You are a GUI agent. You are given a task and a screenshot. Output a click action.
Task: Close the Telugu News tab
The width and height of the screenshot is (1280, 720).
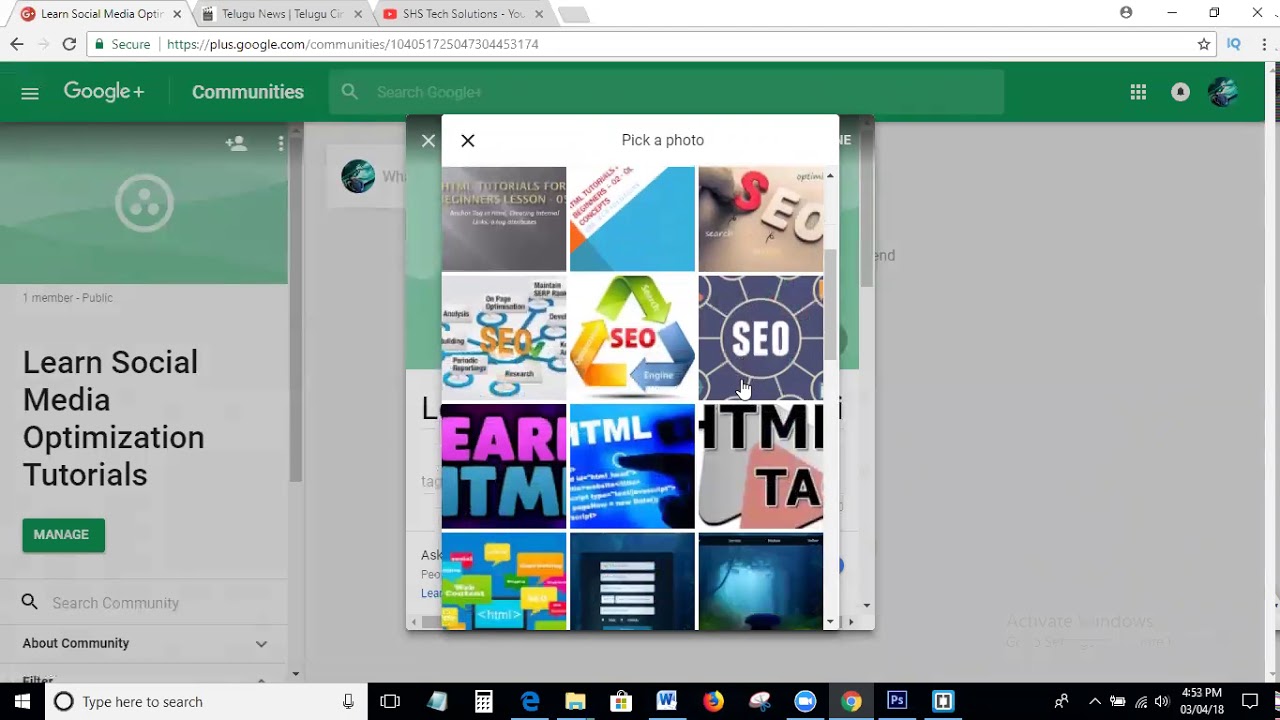pos(358,14)
